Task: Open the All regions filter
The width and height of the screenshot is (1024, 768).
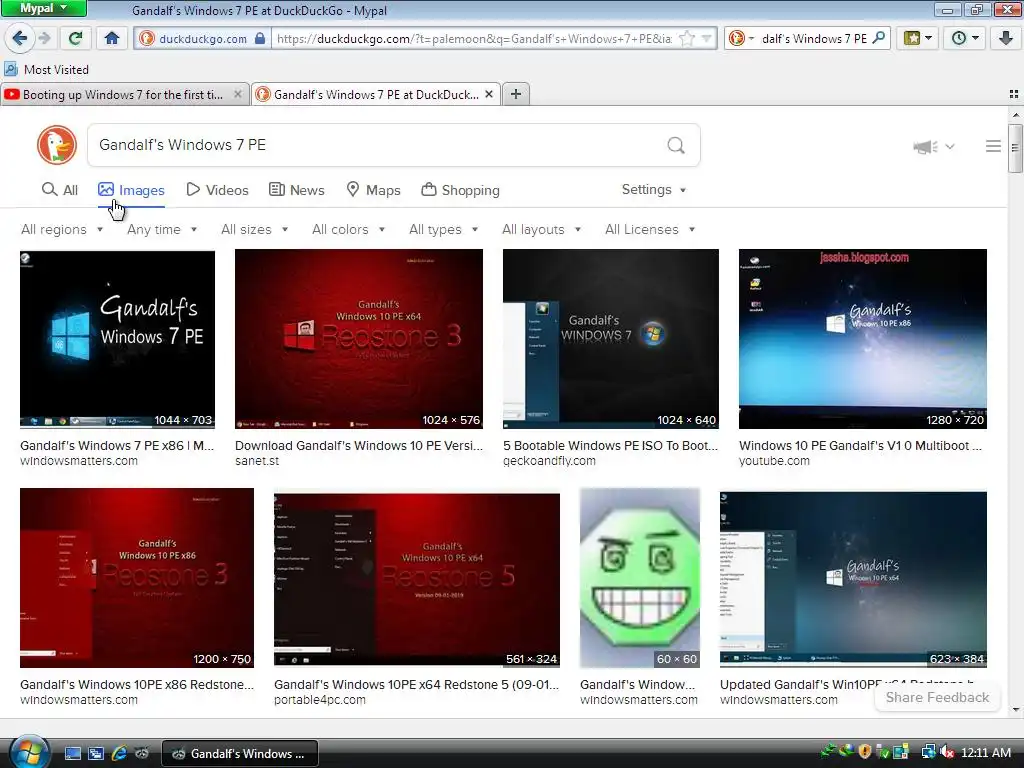Action: pyautogui.click(x=62, y=229)
